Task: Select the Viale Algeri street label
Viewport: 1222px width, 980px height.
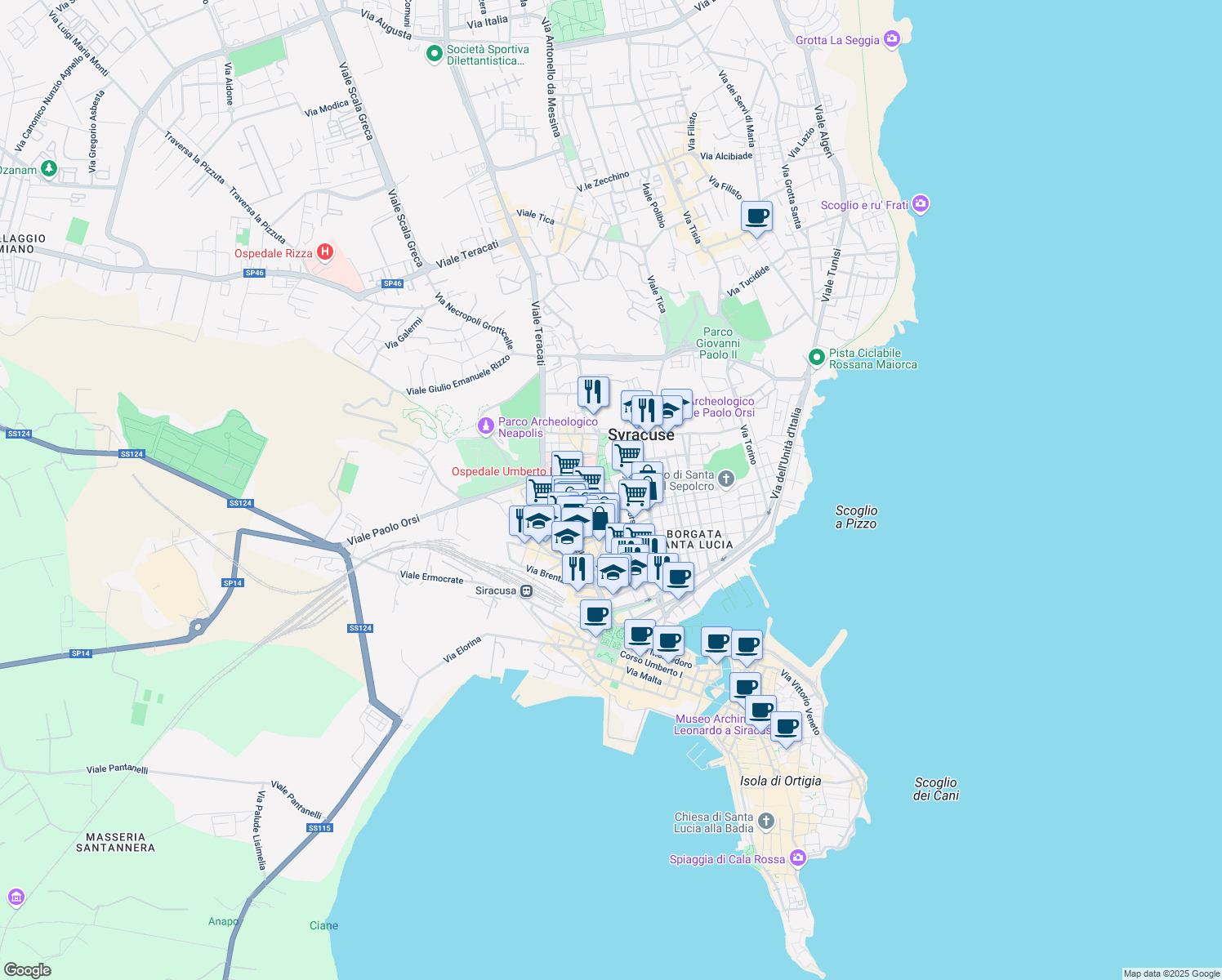Action: [x=823, y=131]
